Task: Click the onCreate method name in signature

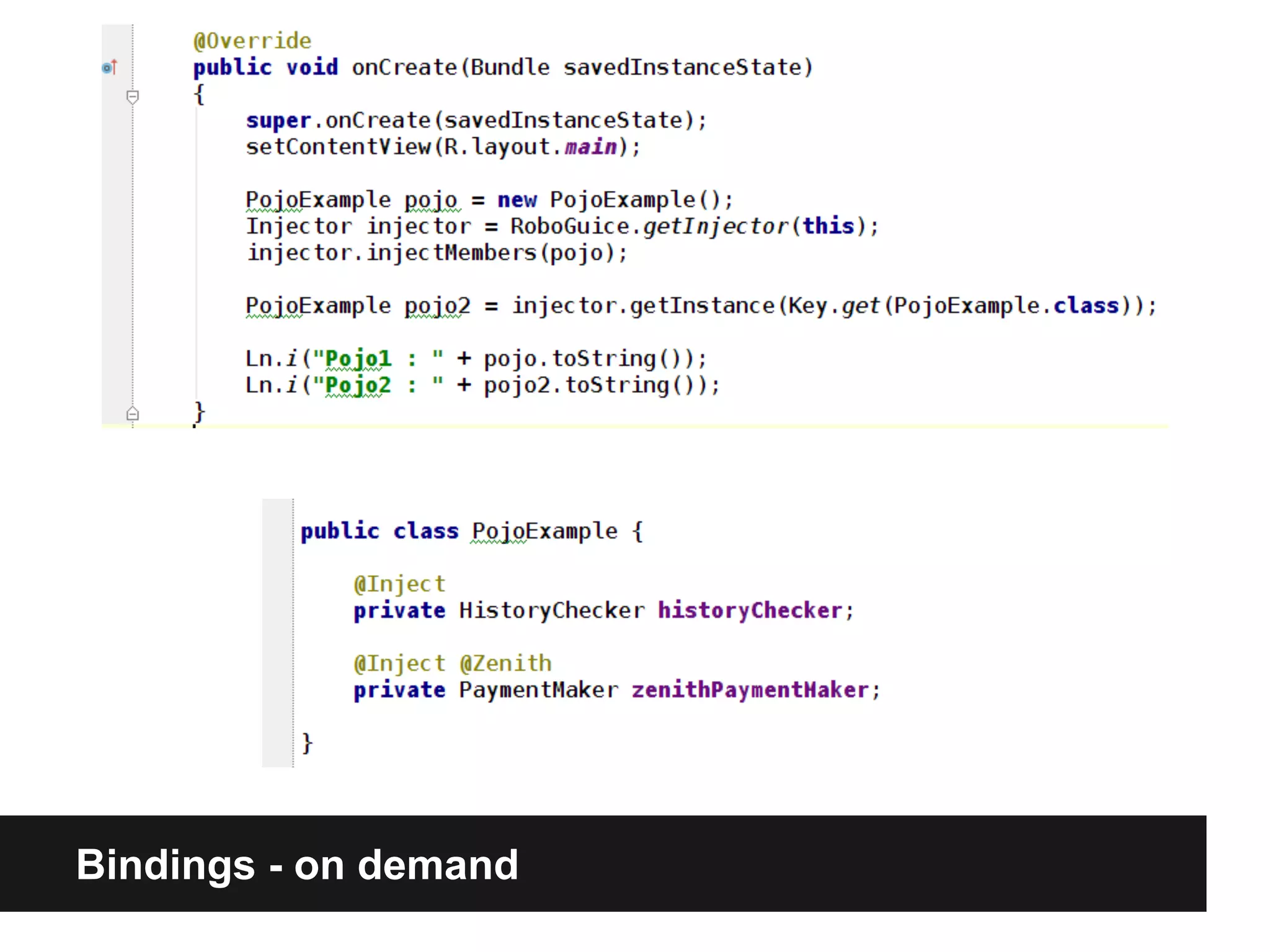Action: pyautogui.click(x=404, y=67)
